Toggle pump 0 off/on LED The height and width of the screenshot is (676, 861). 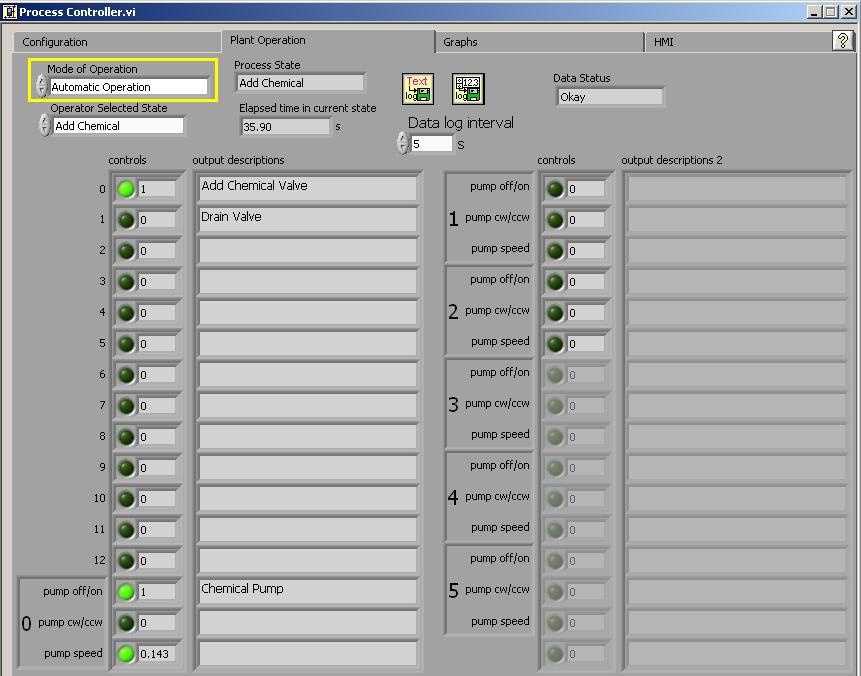126,592
